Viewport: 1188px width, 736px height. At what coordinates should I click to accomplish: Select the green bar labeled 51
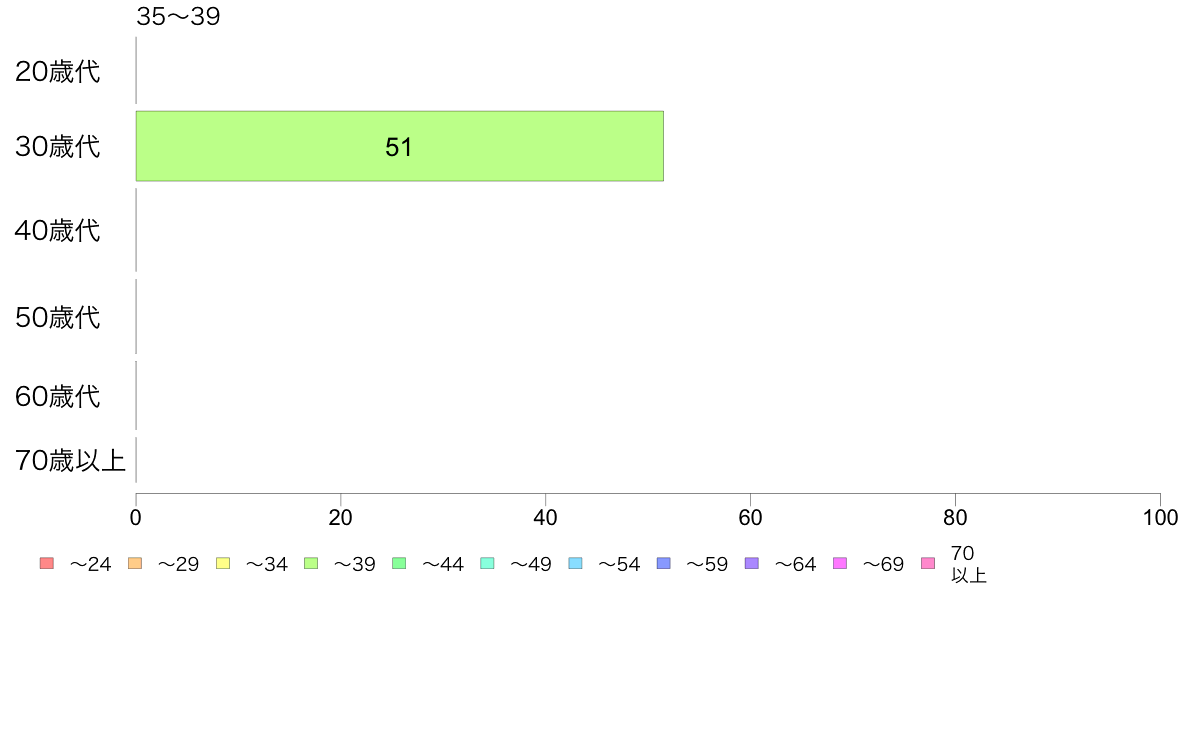(x=399, y=146)
